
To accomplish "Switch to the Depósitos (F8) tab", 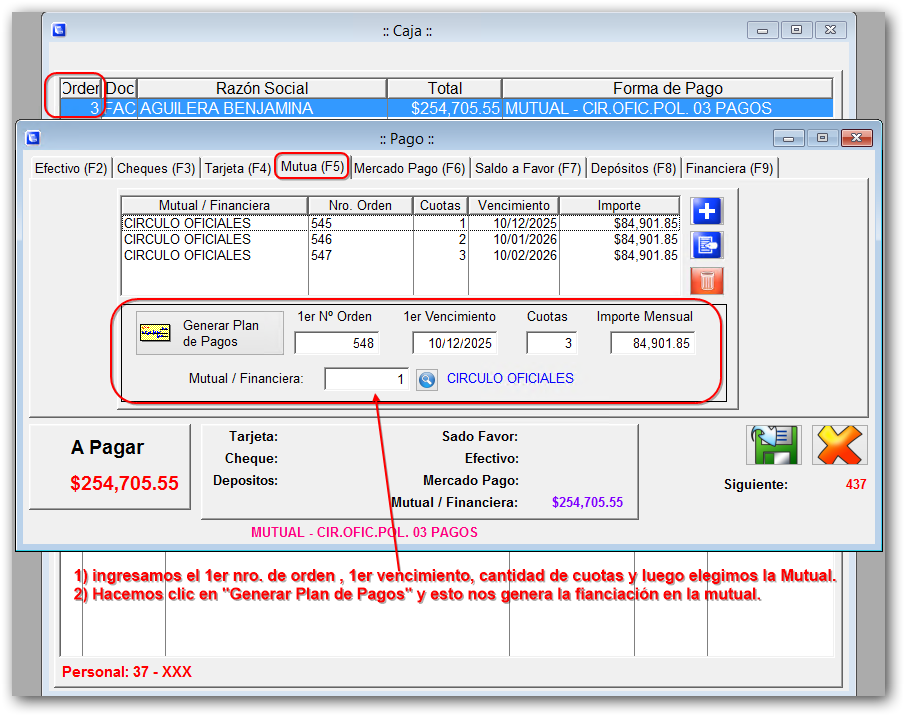I will point(633,168).
